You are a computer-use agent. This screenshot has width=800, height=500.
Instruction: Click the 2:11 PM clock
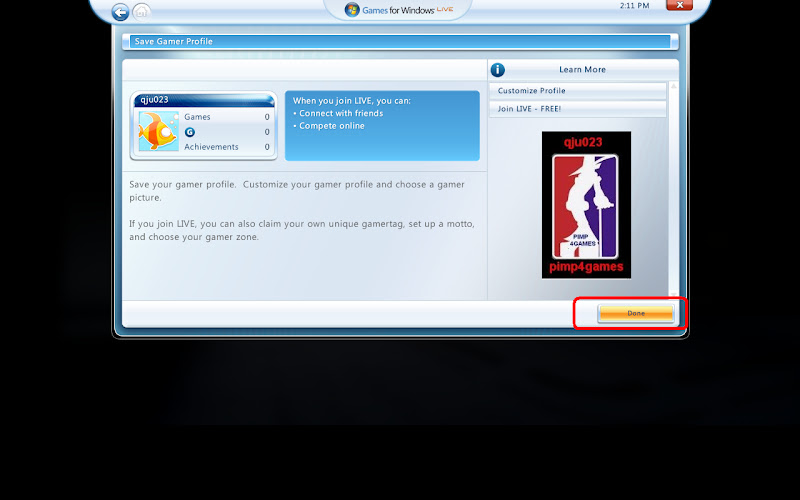coord(635,6)
